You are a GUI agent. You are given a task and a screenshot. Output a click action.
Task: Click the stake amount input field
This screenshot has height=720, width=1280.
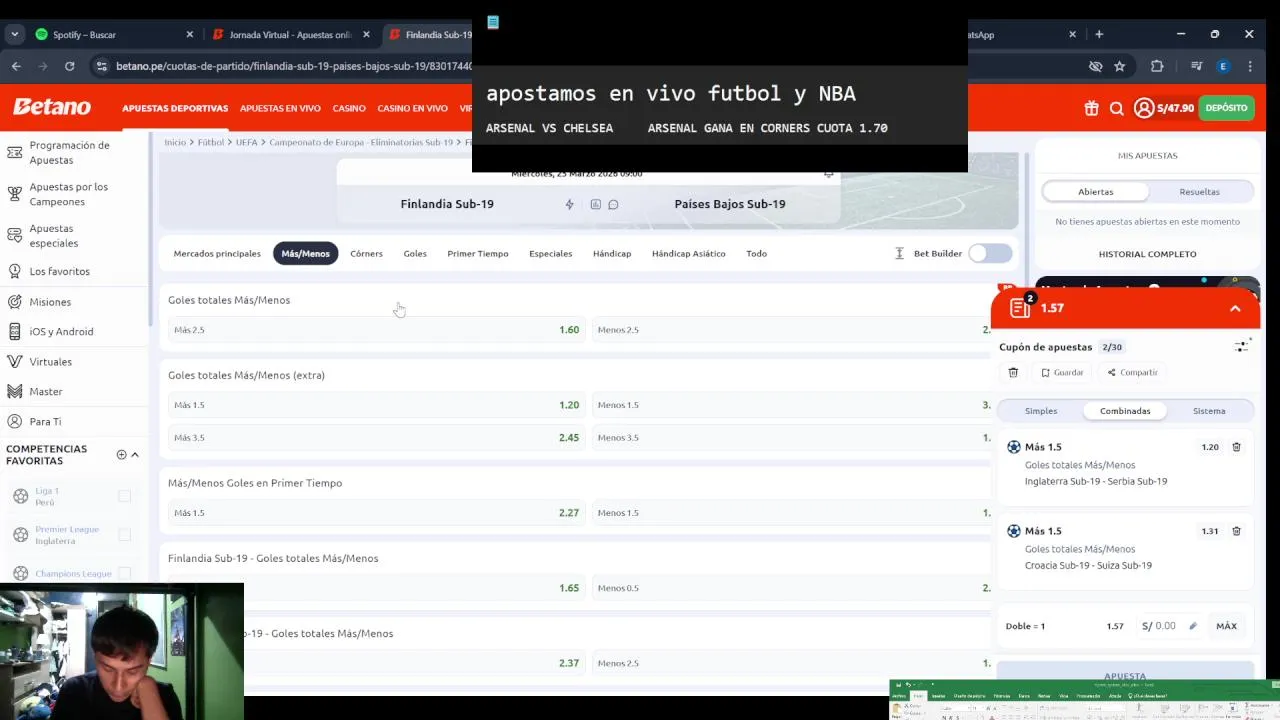click(1170, 626)
